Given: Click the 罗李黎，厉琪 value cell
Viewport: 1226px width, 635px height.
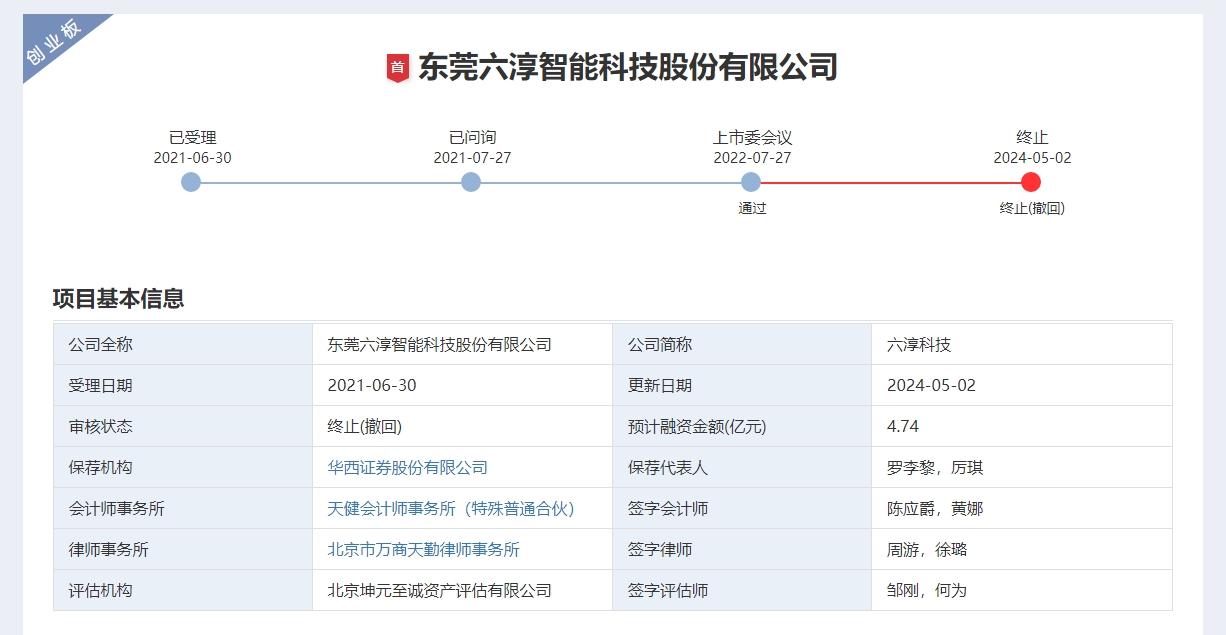Looking at the screenshot, I should click(x=1021, y=467).
